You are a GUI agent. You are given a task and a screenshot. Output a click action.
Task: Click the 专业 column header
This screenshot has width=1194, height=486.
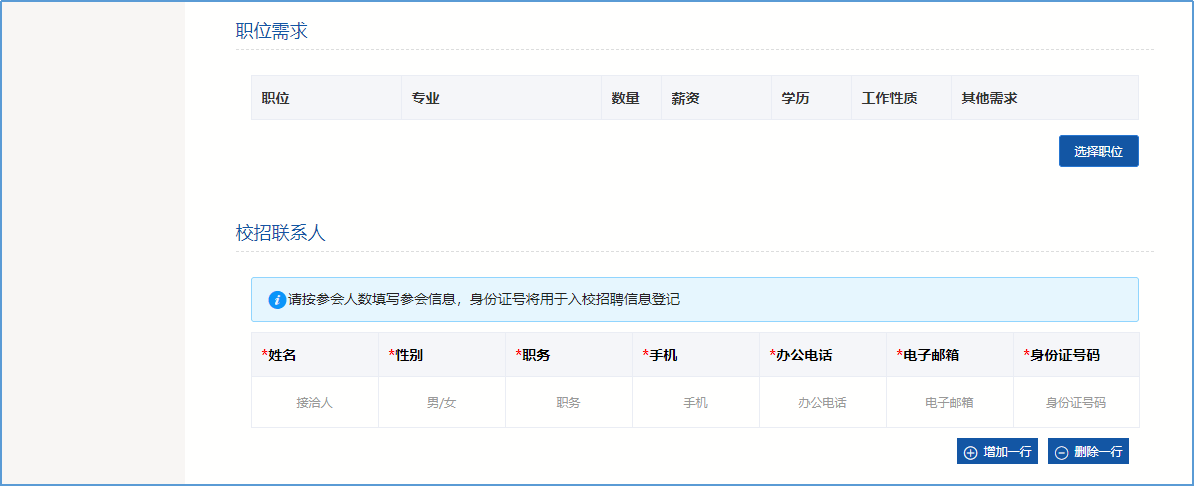point(426,98)
